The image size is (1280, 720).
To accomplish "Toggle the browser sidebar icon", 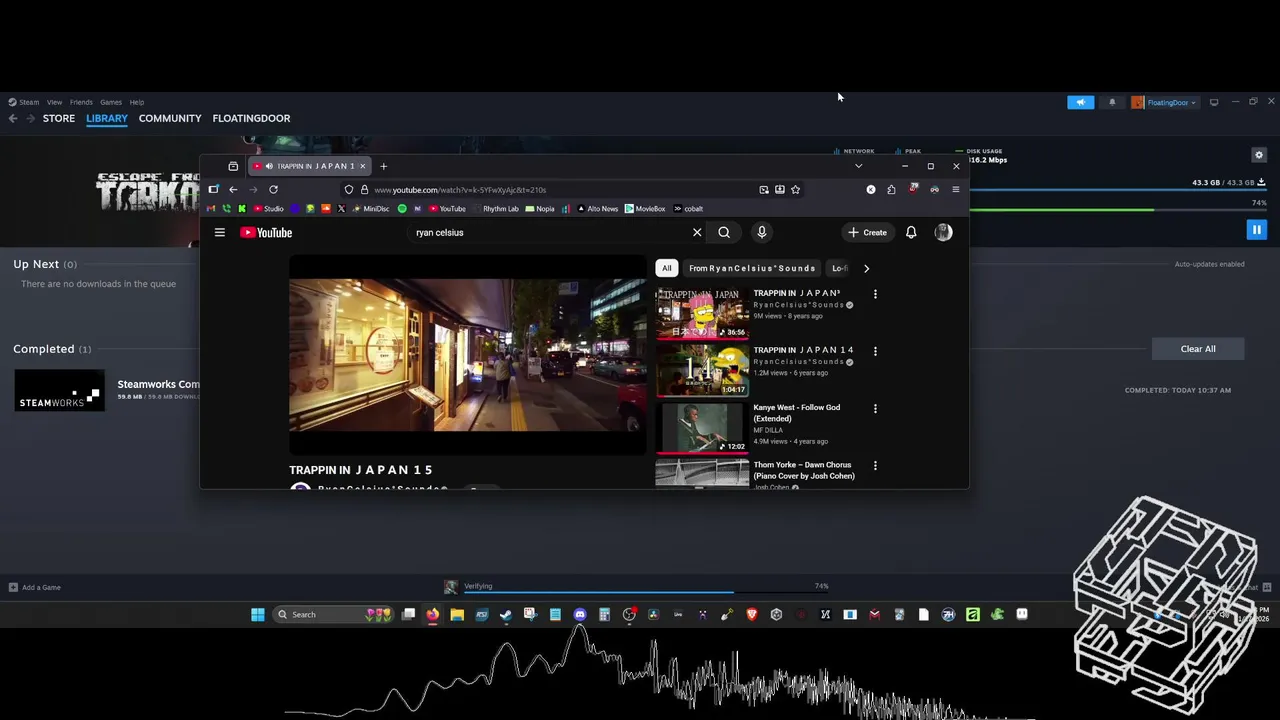I will tap(213, 189).
